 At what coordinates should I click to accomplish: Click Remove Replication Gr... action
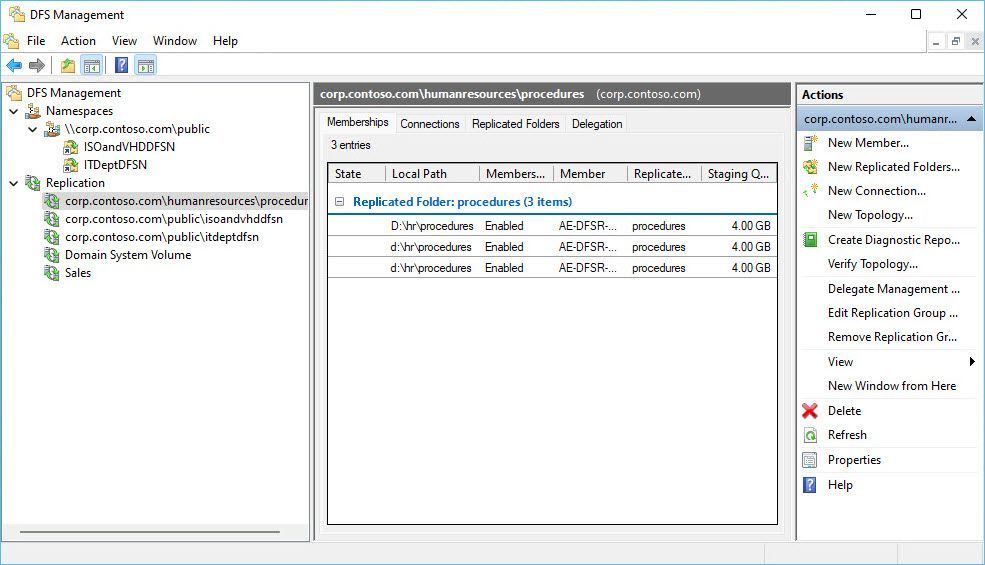tap(892, 337)
